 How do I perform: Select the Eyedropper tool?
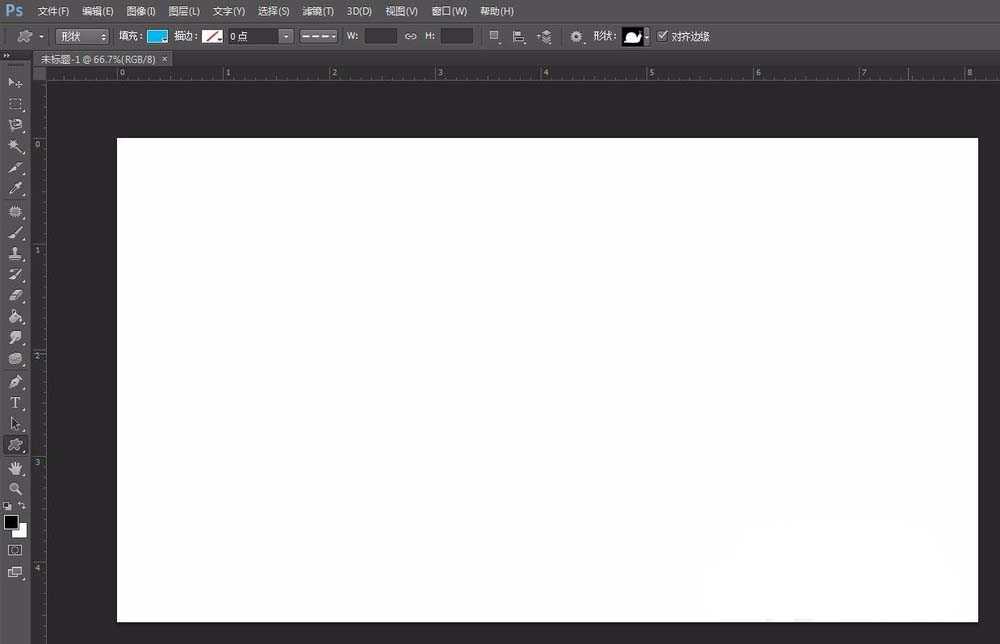[15, 189]
